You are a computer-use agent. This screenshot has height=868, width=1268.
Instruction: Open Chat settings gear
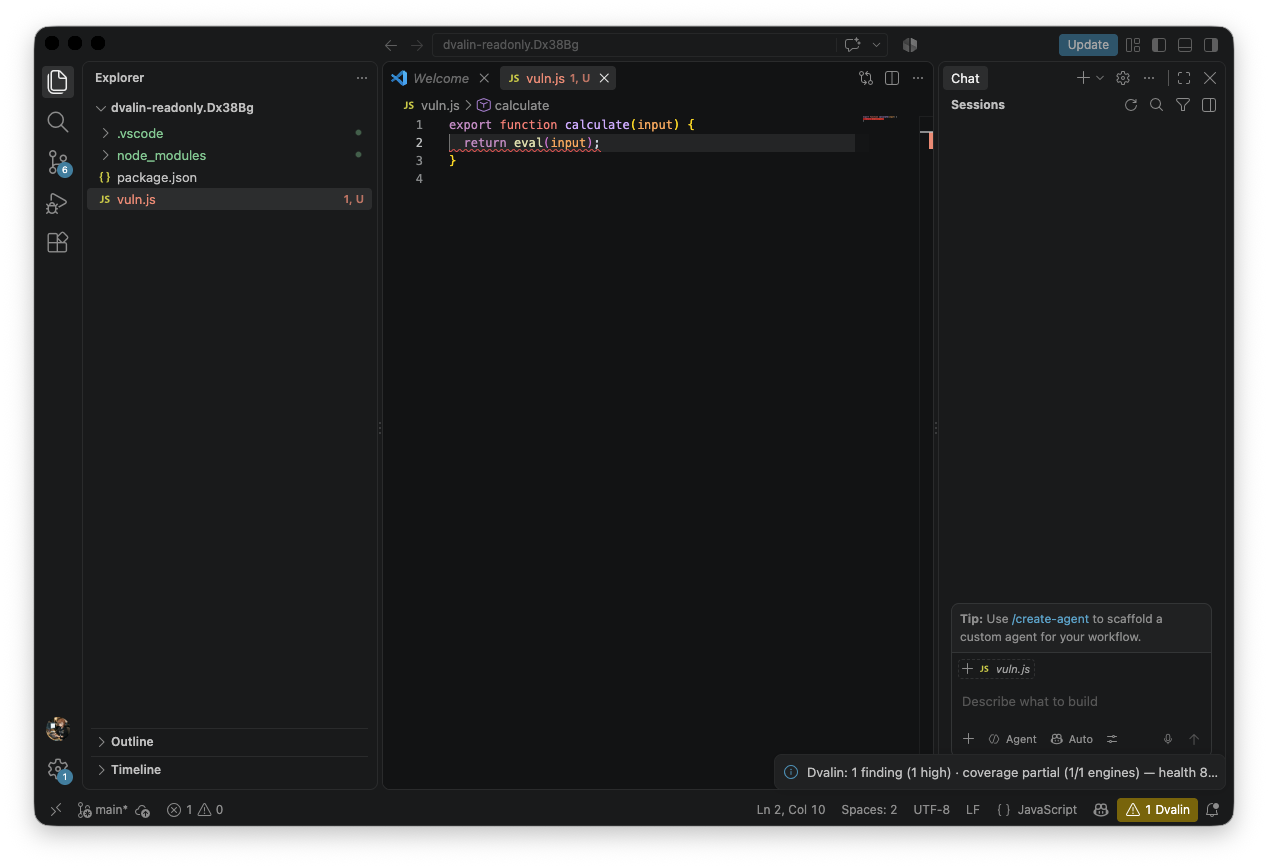(1123, 78)
